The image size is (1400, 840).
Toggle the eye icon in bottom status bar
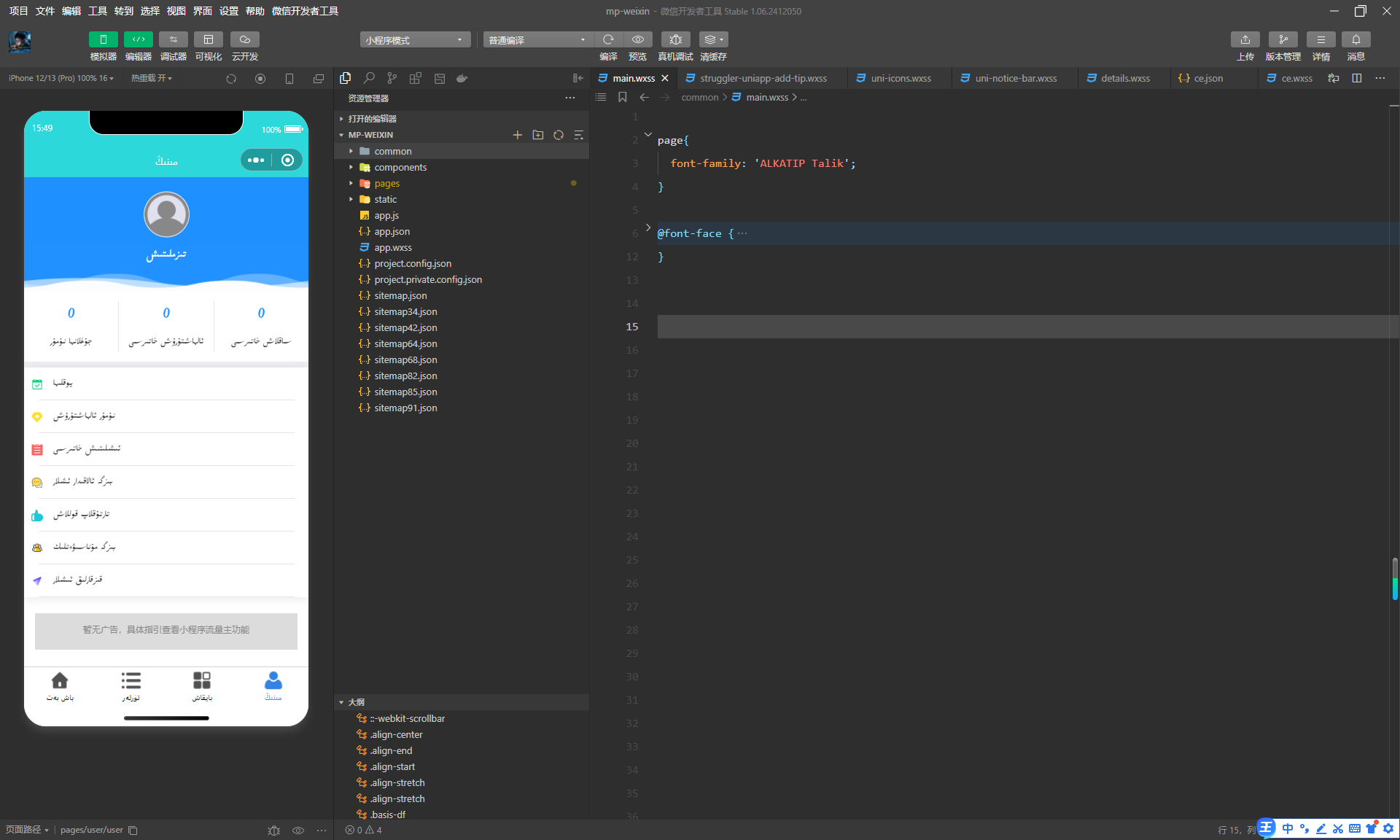tap(298, 830)
